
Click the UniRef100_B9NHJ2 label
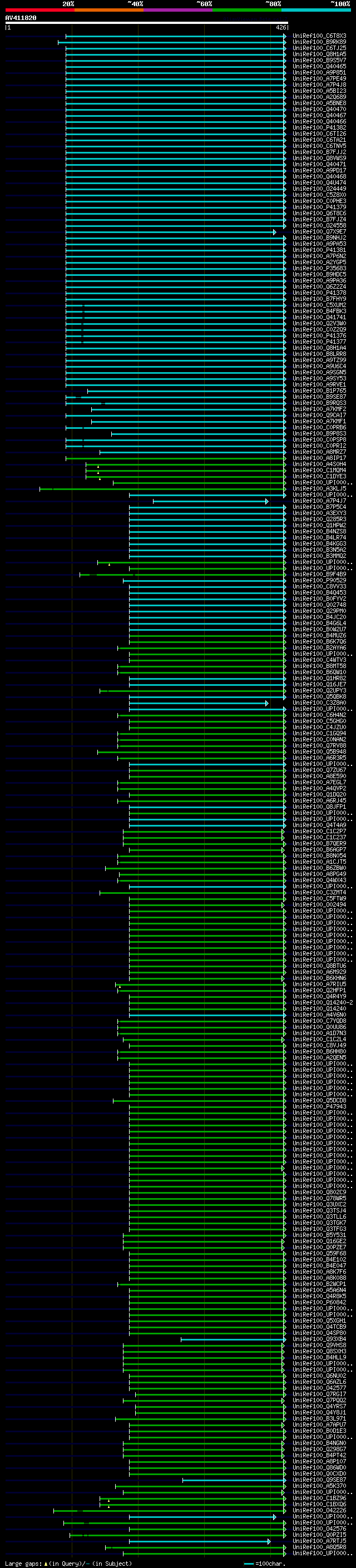[x=319, y=238]
